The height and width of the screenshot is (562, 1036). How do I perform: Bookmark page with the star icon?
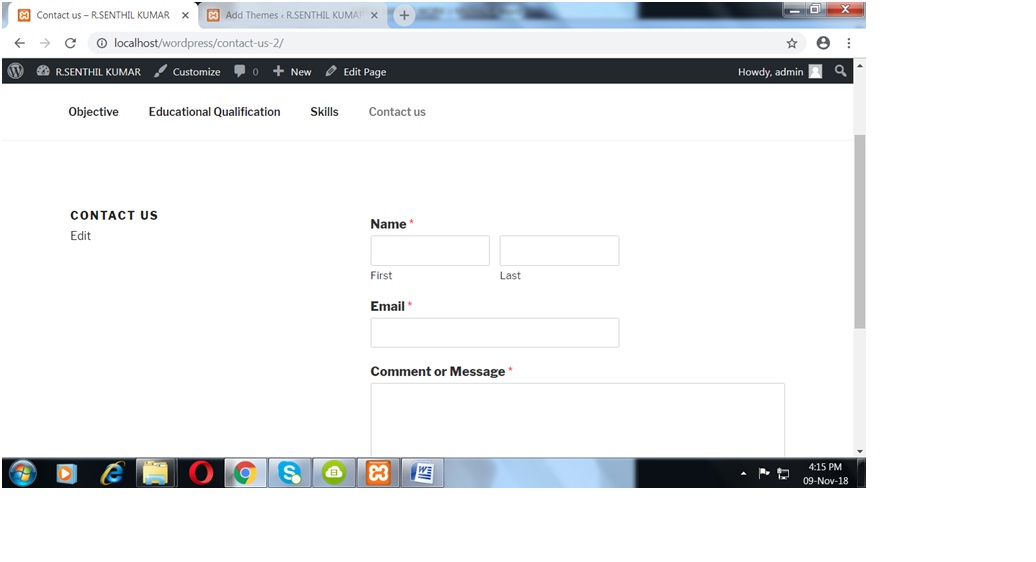pyautogui.click(x=792, y=43)
